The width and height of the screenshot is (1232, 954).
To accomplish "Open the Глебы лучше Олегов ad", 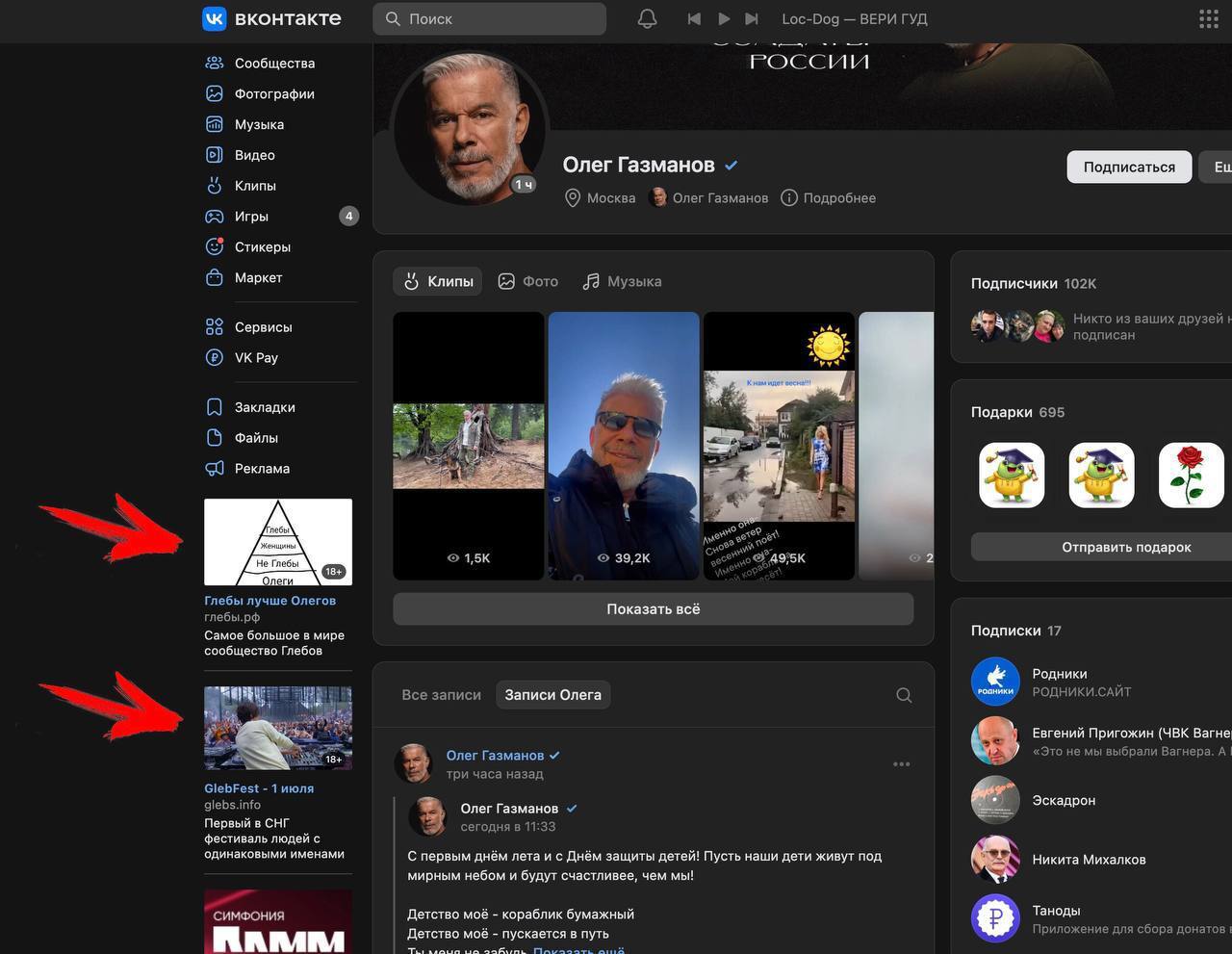I will (x=269, y=601).
